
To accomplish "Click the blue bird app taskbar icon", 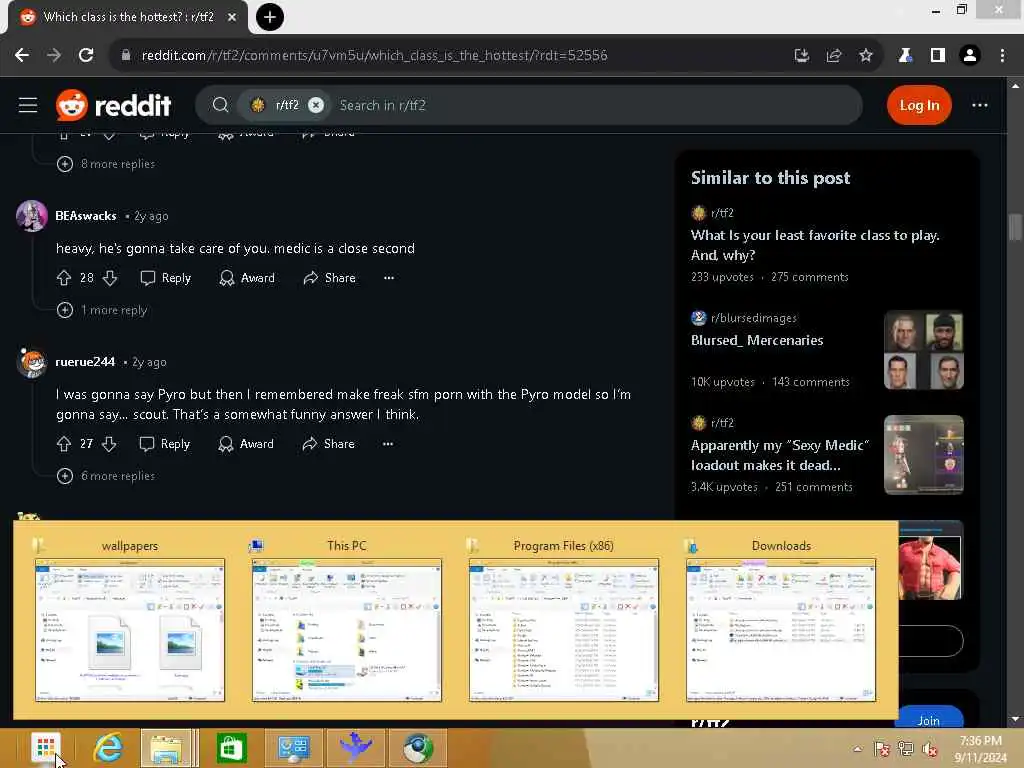I will click(355, 748).
